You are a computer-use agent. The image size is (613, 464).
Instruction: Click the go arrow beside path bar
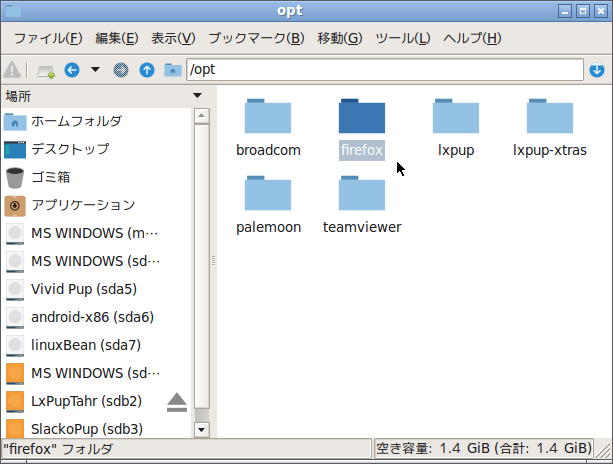coord(597,70)
